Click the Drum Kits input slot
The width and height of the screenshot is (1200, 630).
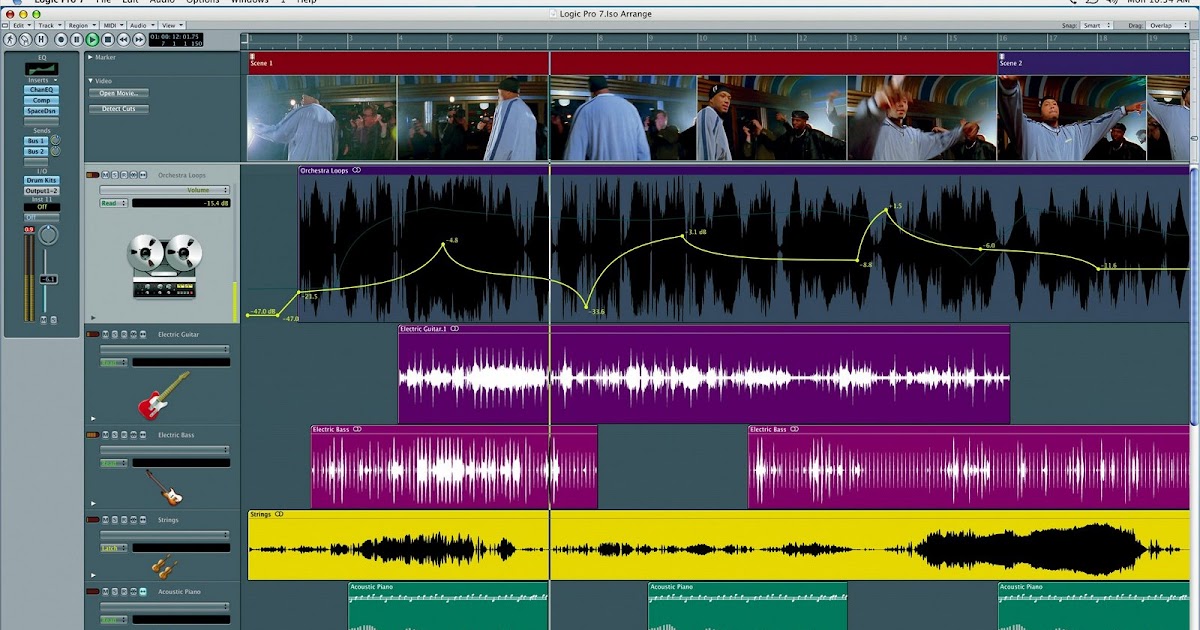(41, 180)
